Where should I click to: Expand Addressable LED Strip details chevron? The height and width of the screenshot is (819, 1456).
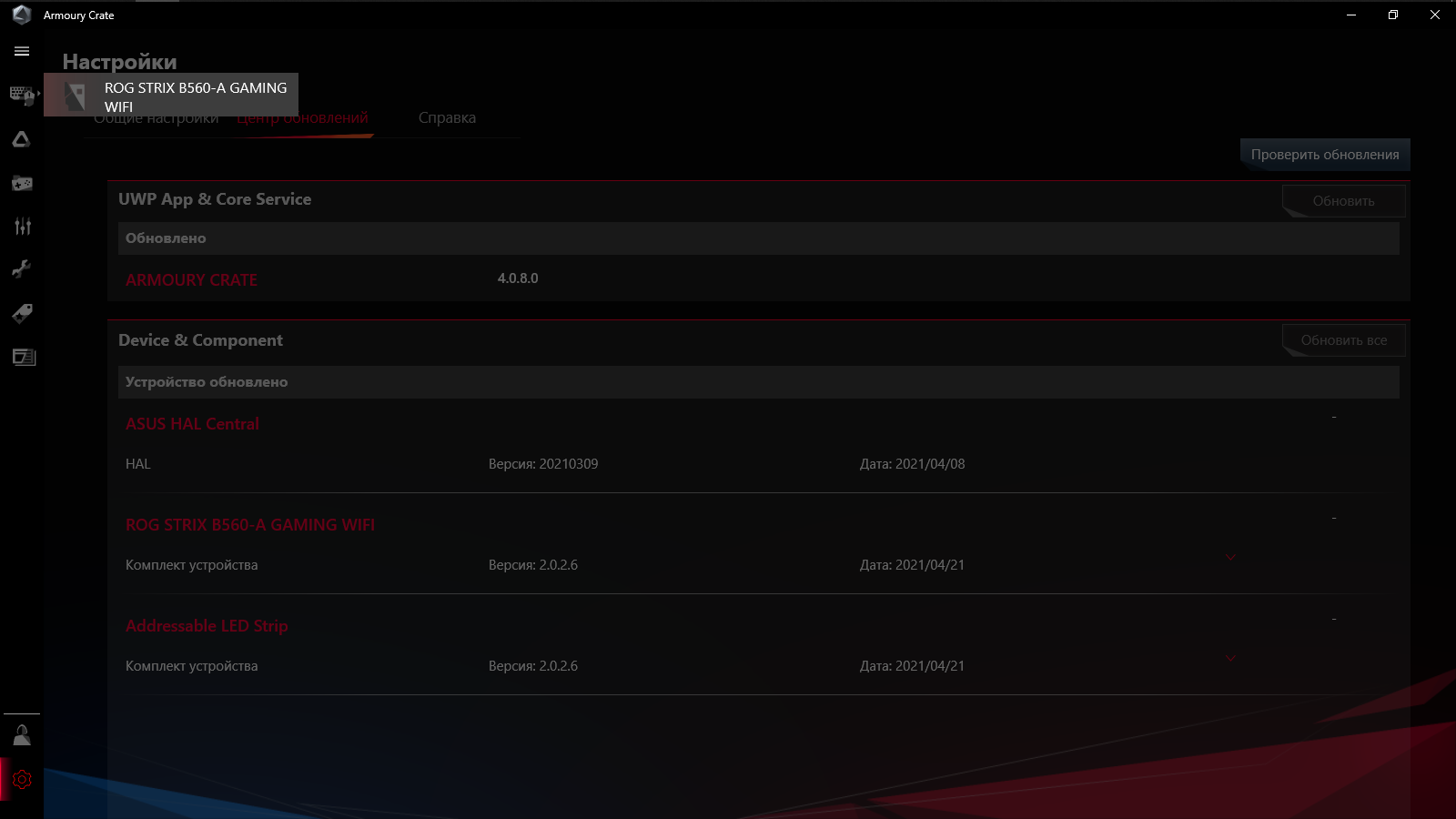click(x=1230, y=658)
